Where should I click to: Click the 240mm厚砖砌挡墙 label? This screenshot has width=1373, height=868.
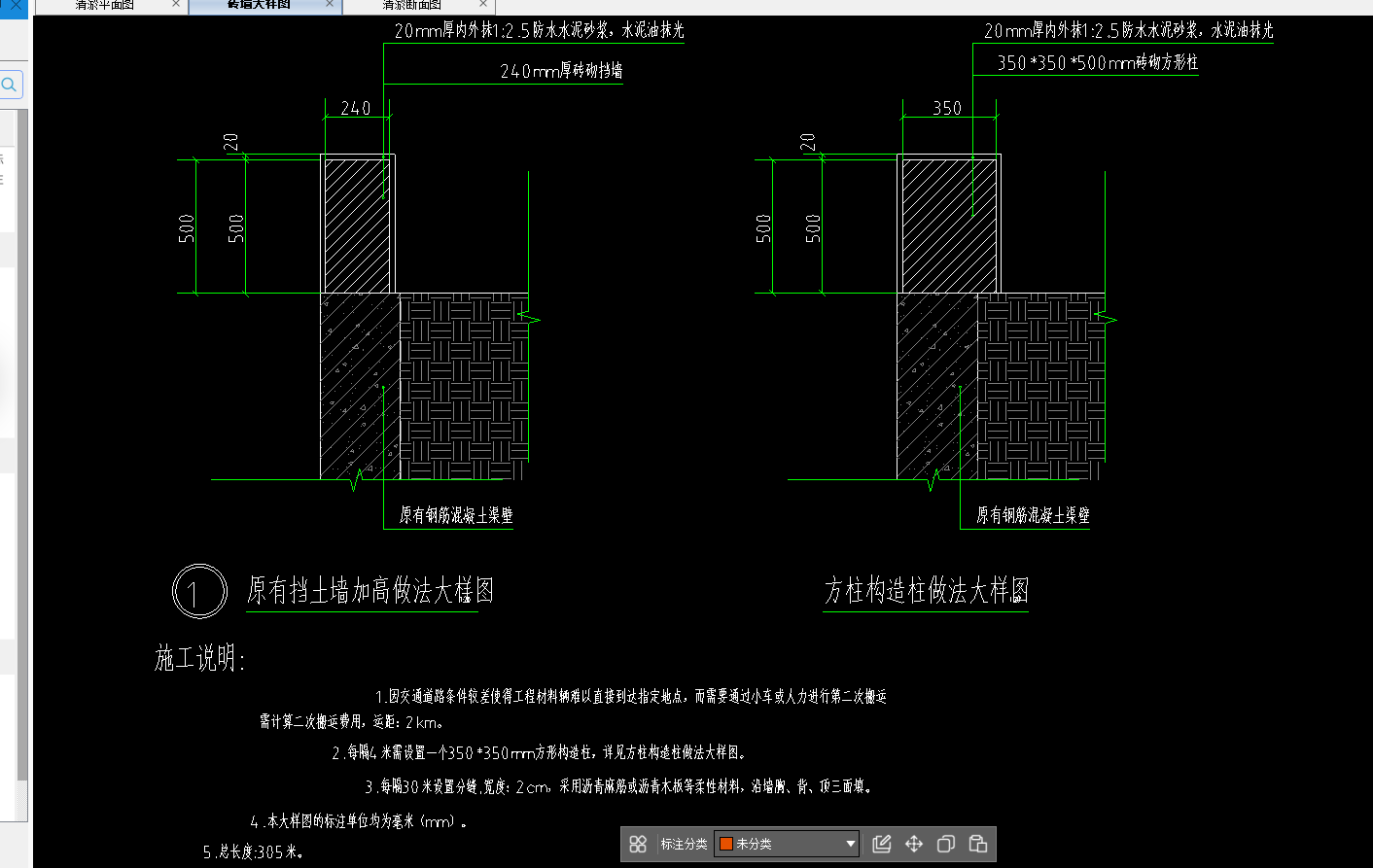click(x=561, y=71)
